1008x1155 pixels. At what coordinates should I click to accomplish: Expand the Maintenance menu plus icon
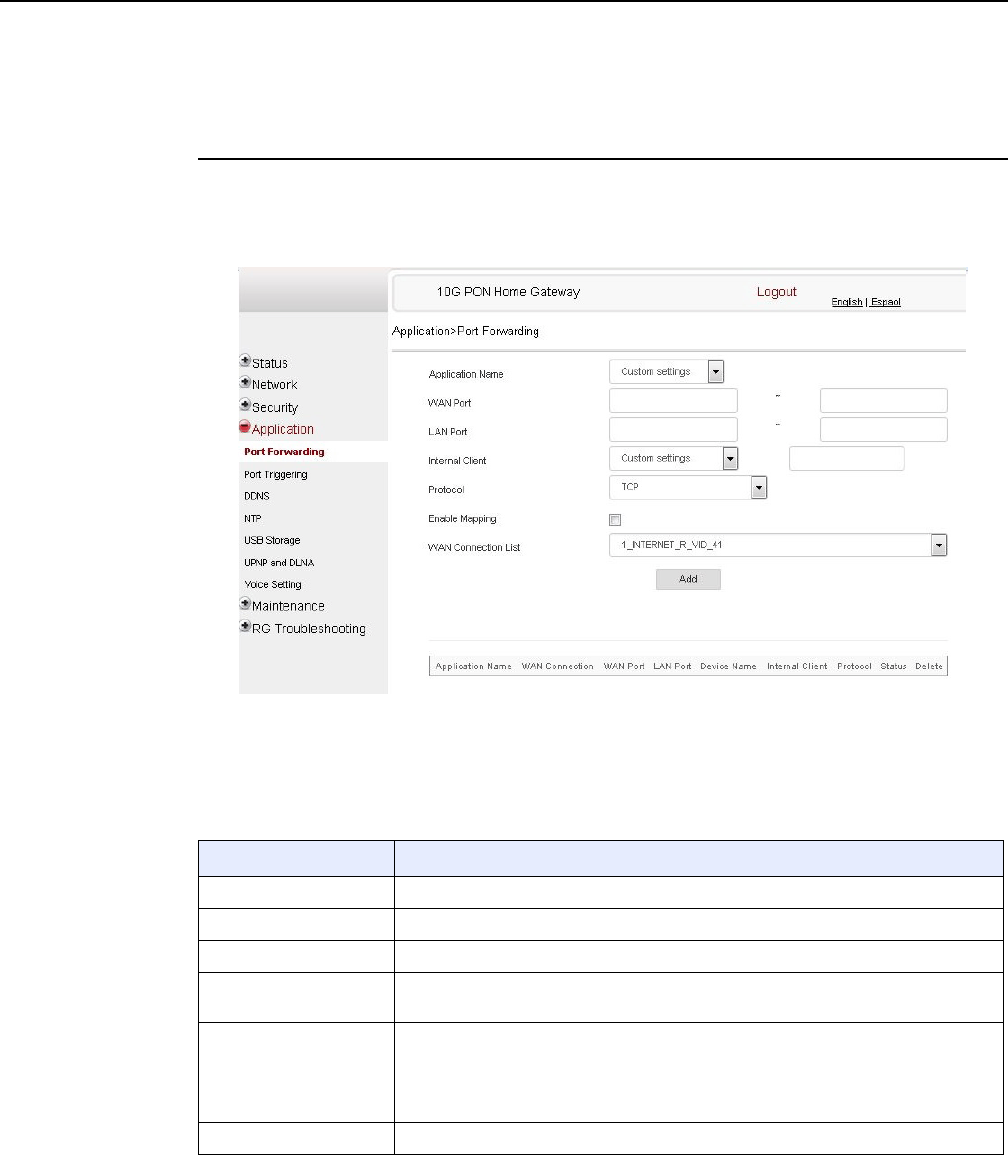pos(245,604)
